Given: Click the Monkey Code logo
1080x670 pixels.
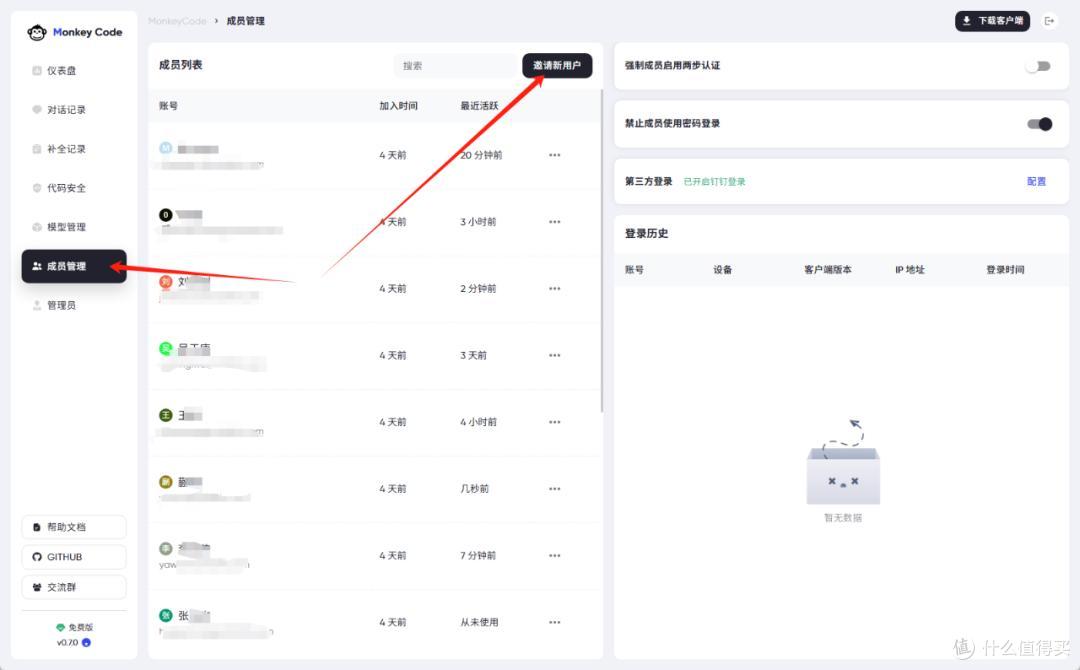Looking at the screenshot, I should pyautogui.click(x=72, y=31).
